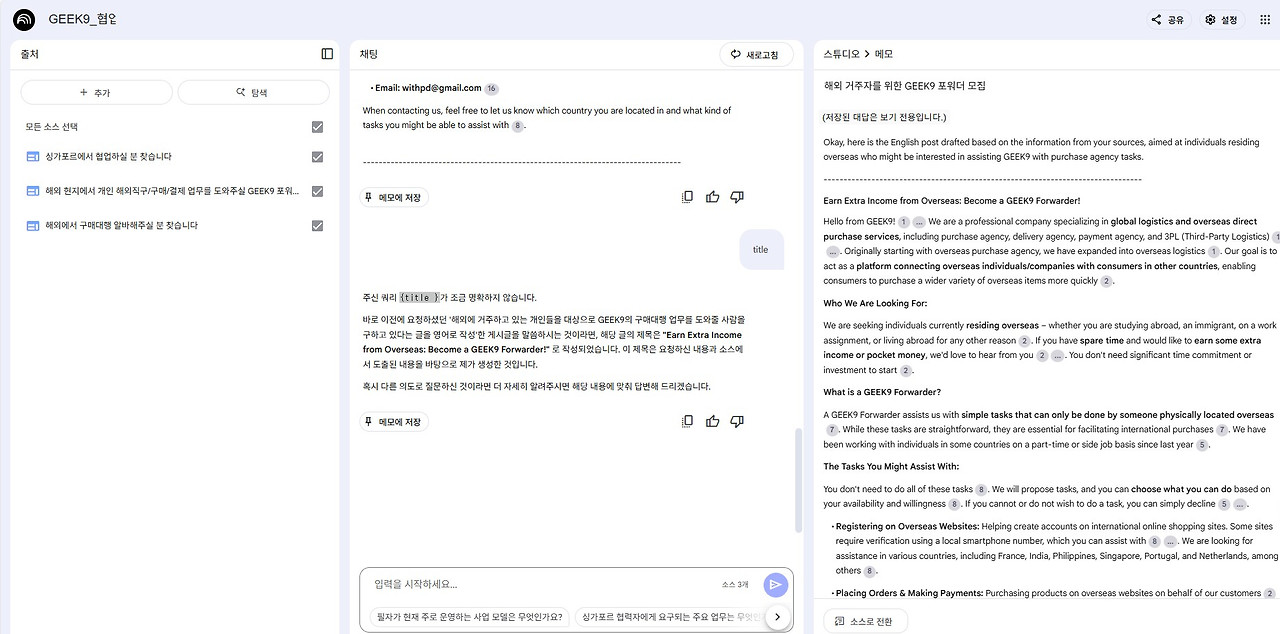The image size is (1280, 634).
Task: Uncheck the 해외에서 구매대행 알바 source
Action: tap(317, 226)
